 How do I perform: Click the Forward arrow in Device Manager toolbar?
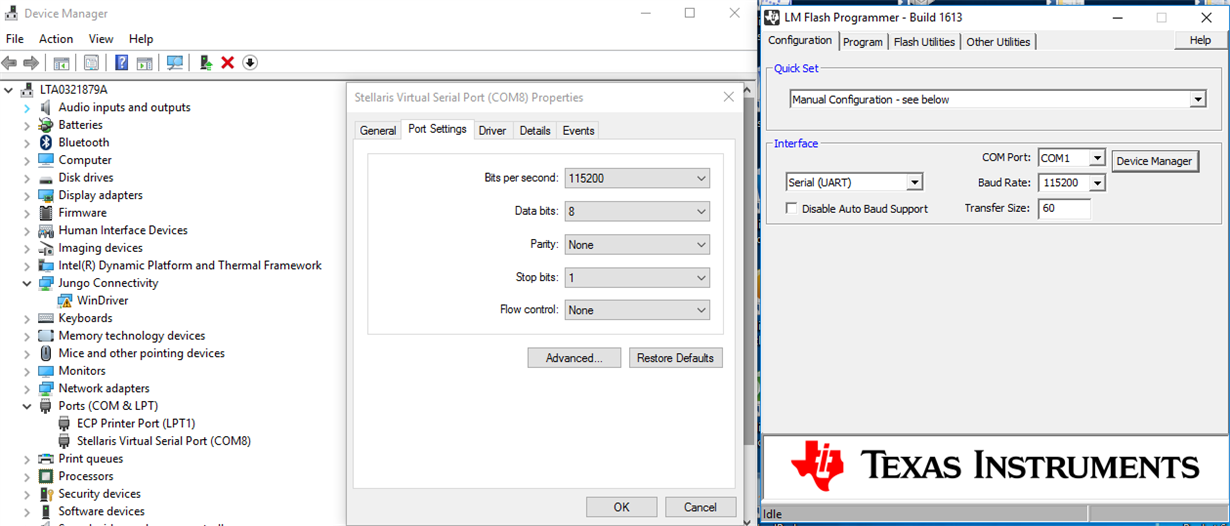(x=31, y=62)
